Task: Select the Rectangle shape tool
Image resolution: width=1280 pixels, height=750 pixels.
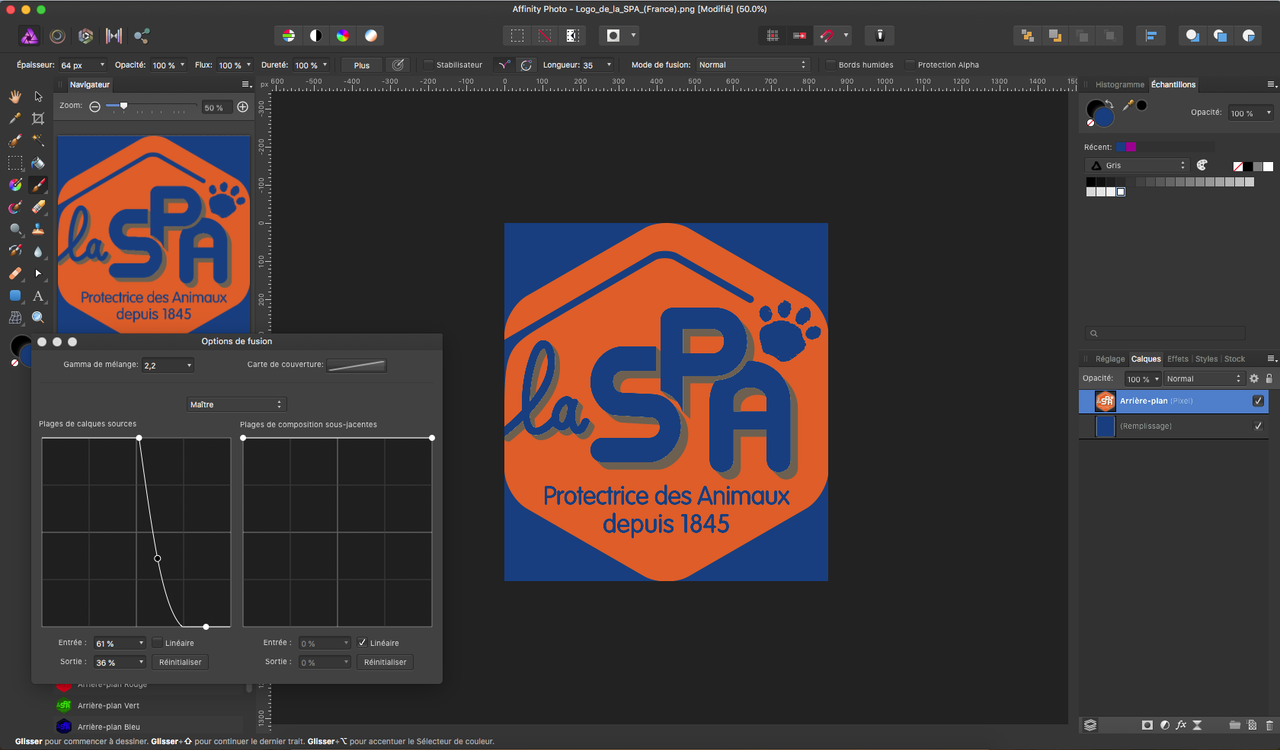Action: [x=15, y=296]
